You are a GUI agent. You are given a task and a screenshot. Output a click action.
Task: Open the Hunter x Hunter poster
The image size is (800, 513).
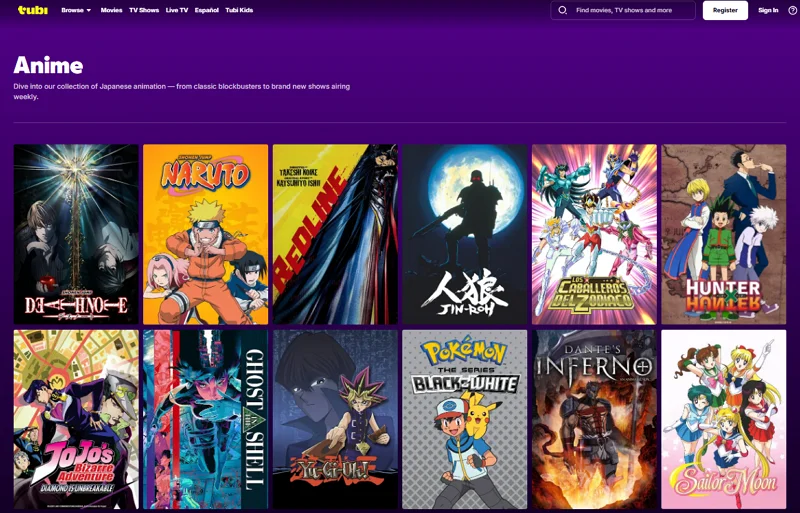pyautogui.click(x=723, y=234)
